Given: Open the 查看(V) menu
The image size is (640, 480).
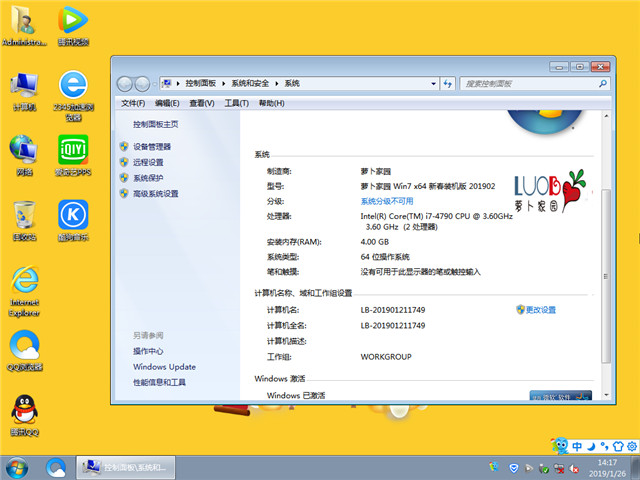Looking at the screenshot, I should [x=202, y=103].
